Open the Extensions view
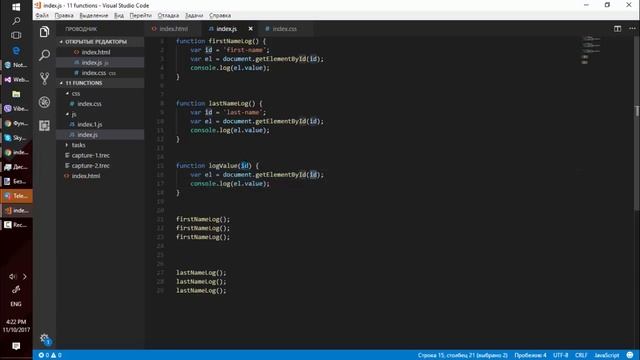The height and width of the screenshot is (360, 640). pos(44,125)
